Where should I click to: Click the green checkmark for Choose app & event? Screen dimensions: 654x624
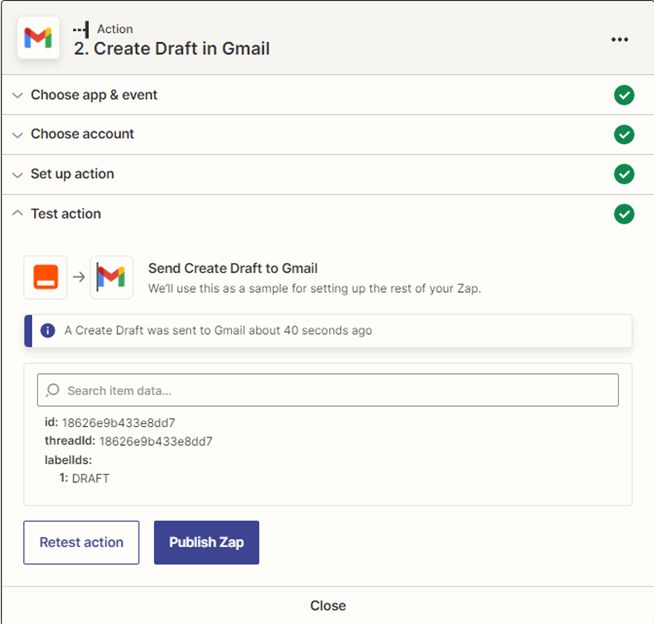click(x=624, y=95)
